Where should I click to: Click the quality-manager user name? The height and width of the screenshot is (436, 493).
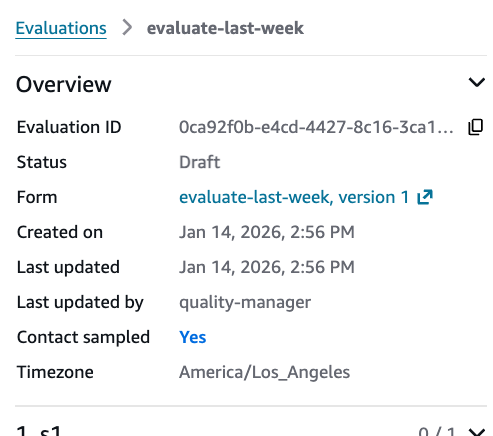(x=245, y=302)
